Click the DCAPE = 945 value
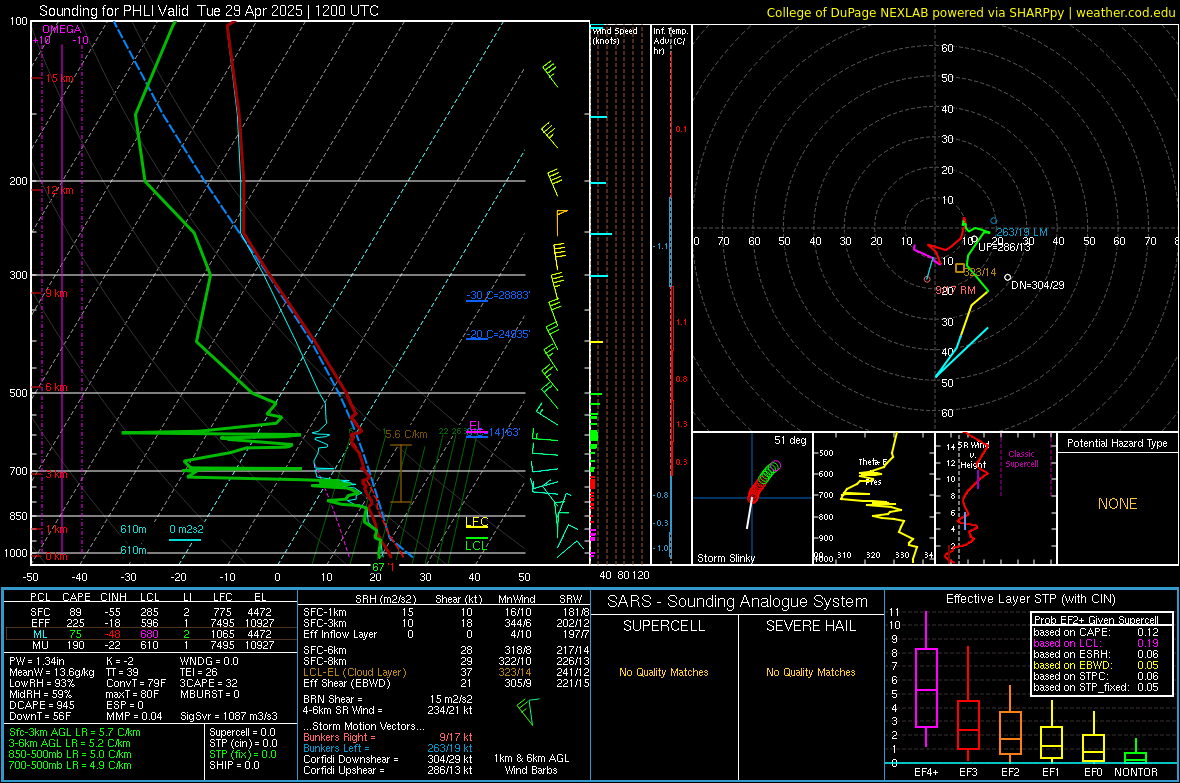The height and width of the screenshot is (783, 1180). coord(42,705)
